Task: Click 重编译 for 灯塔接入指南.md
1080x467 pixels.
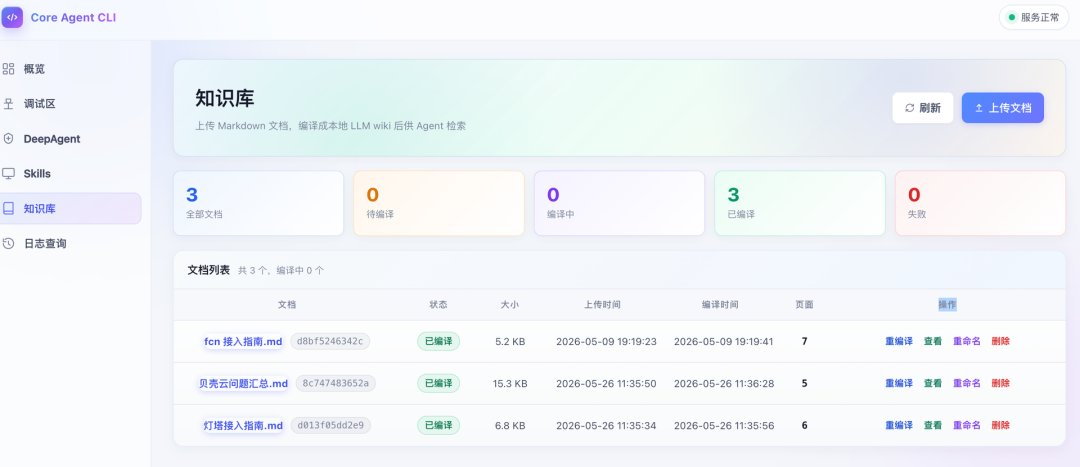Action: click(x=899, y=425)
